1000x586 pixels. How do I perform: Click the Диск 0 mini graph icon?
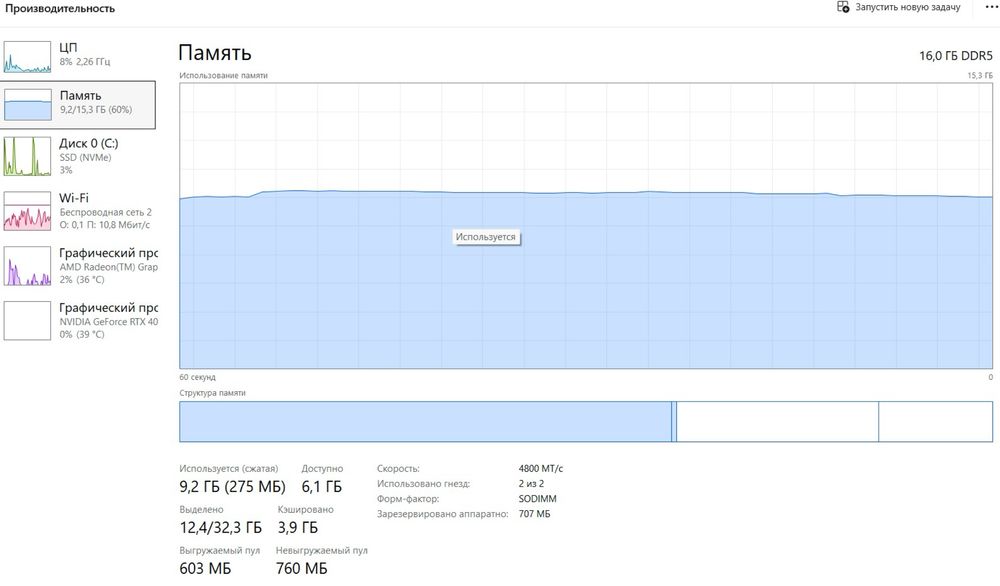point(27,156)
